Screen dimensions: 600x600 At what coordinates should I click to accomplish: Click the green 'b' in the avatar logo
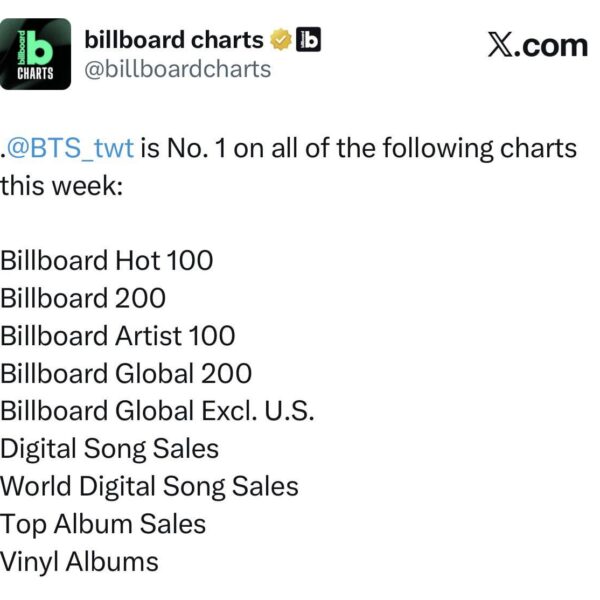pos(41,46)
